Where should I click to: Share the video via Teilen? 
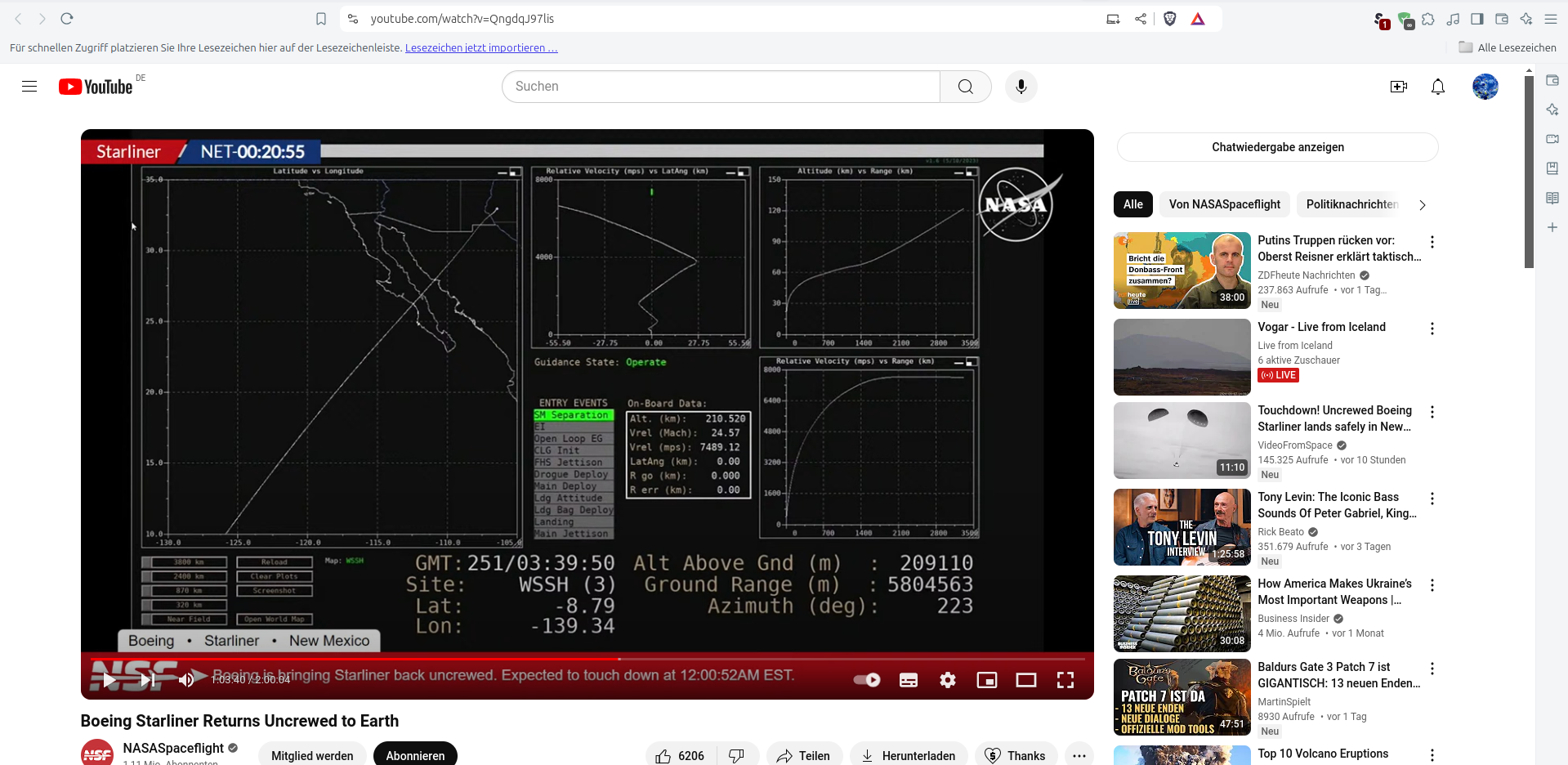pyautogui.click(x=803, y=756)
